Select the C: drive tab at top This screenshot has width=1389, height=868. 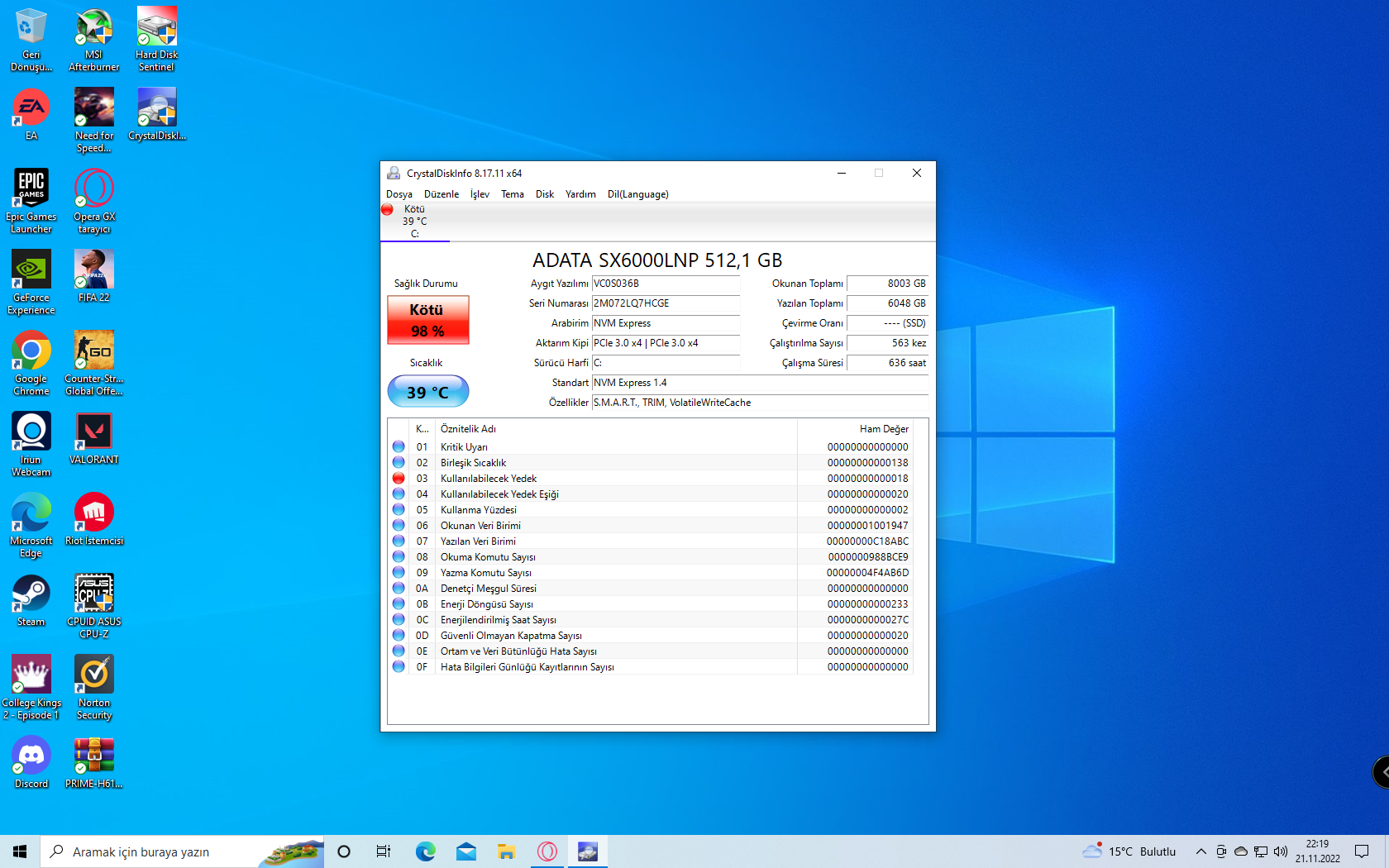(414, 222)
